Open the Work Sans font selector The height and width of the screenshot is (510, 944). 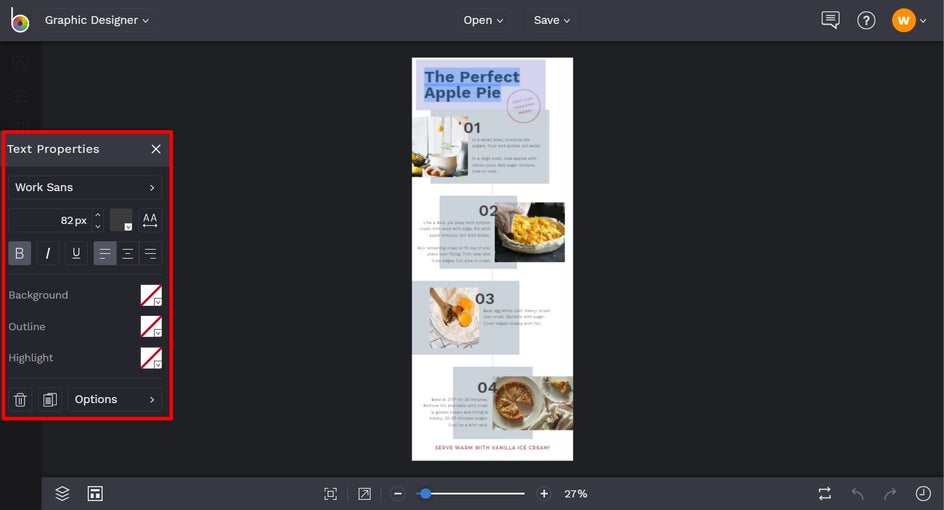point(85,187)
